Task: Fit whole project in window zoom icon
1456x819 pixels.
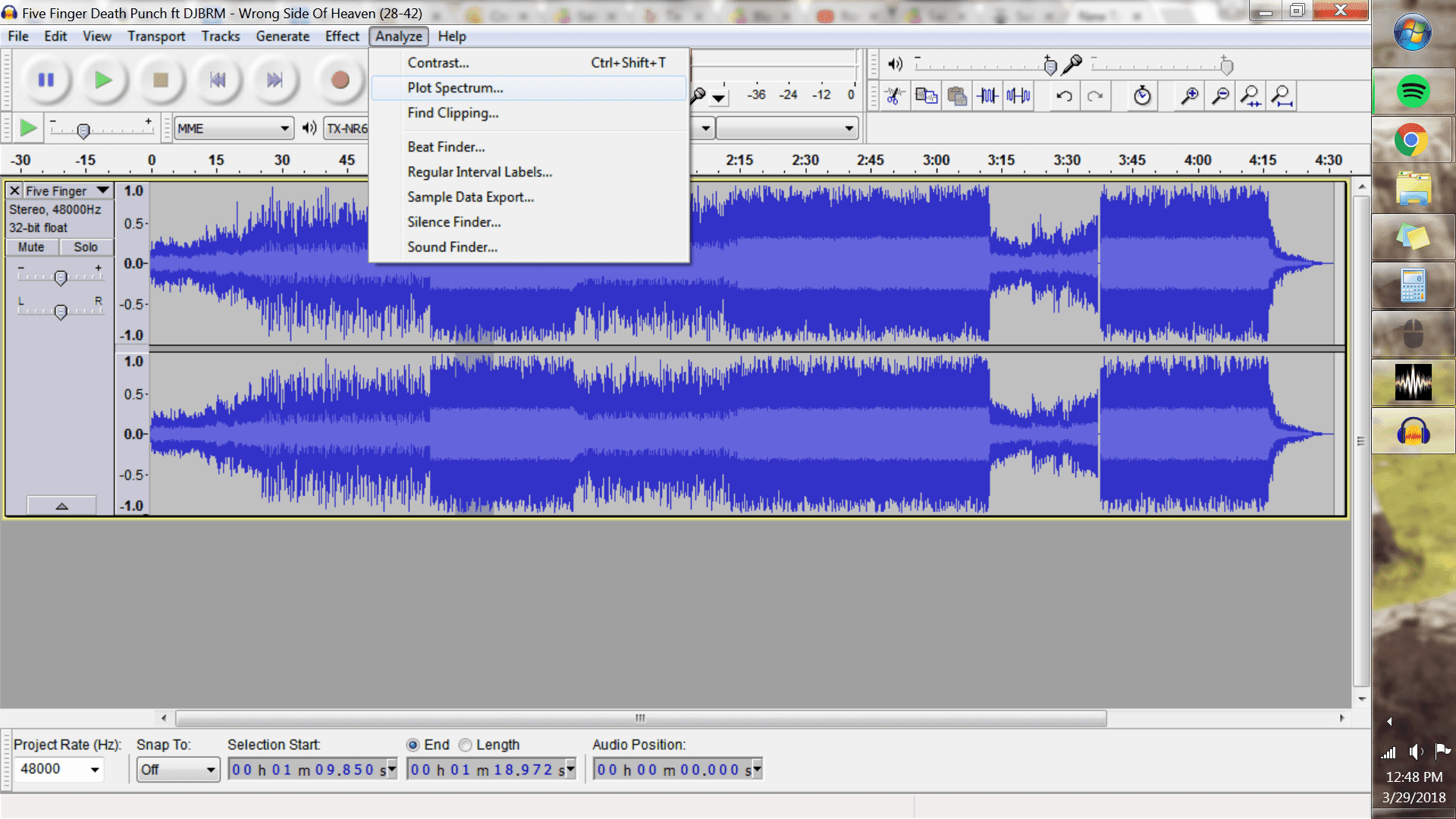Action: tap(1282, 96)
